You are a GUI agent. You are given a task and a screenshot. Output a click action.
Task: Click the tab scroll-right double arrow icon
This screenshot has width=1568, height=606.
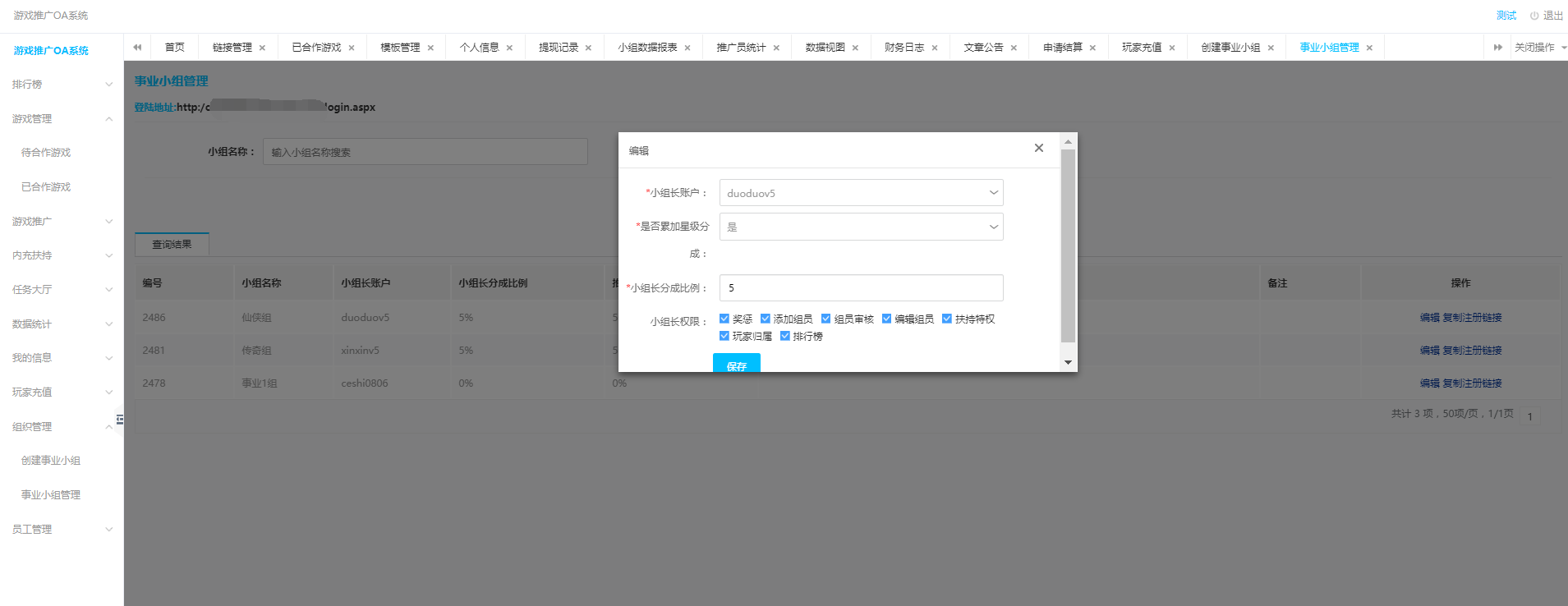(1497, 48)
